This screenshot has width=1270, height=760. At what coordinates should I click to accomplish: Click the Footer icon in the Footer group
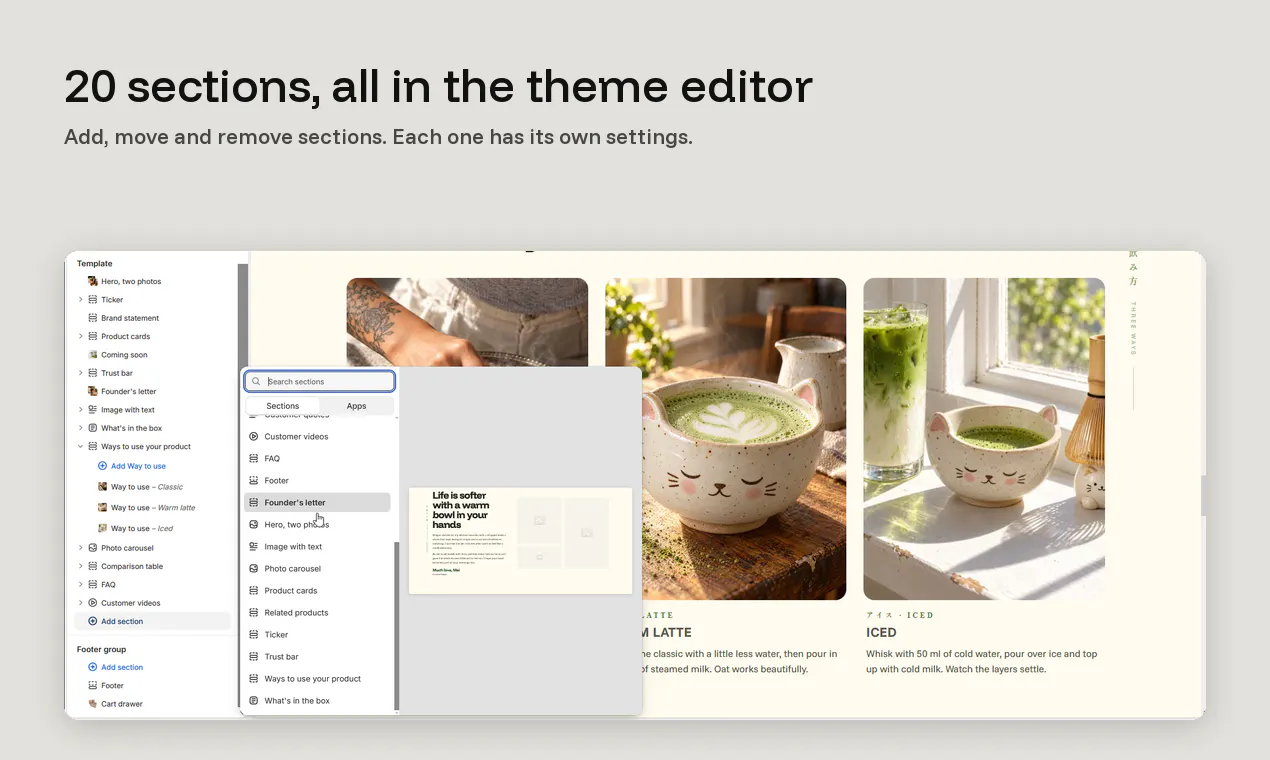(93, 686)
